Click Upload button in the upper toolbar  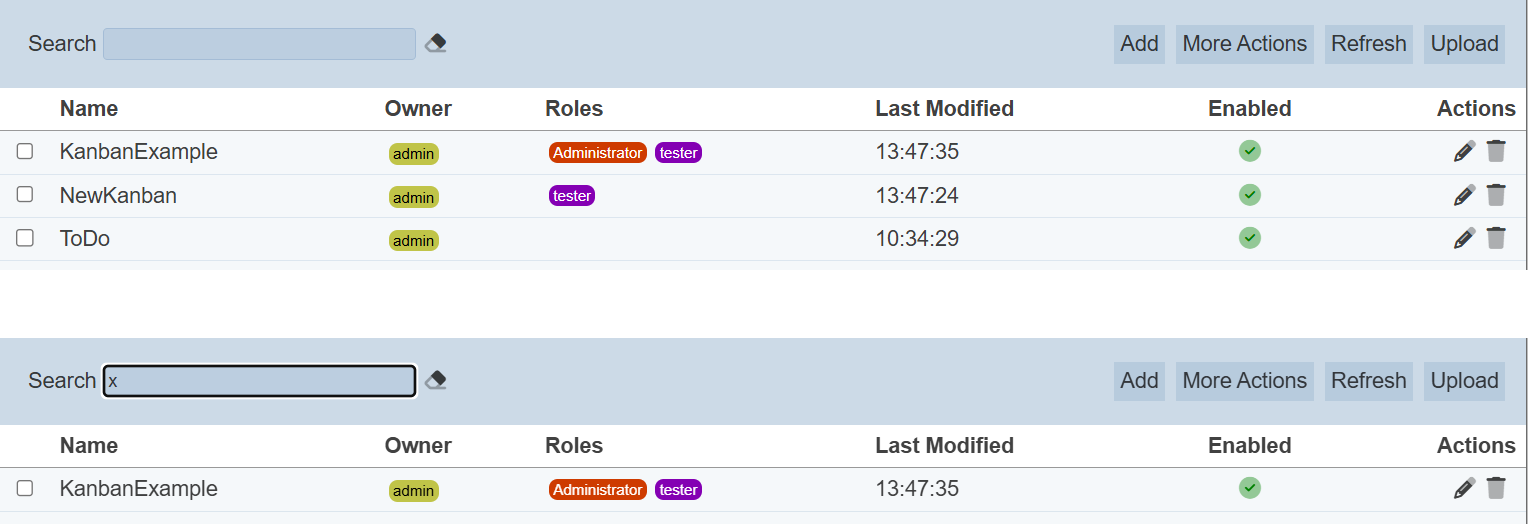tap(1464, 44)
